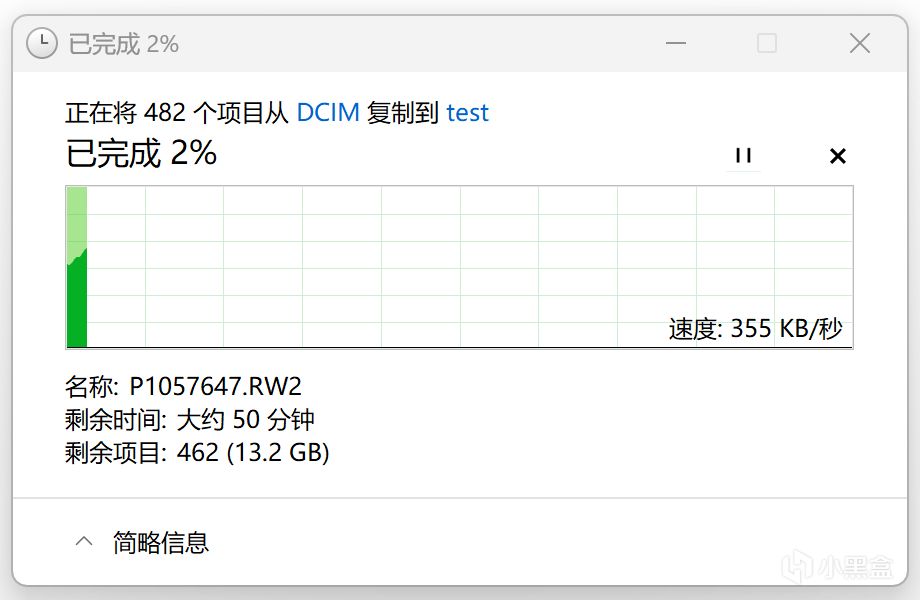Open the DCIM source folder link
920x600 pixels.
328,112
